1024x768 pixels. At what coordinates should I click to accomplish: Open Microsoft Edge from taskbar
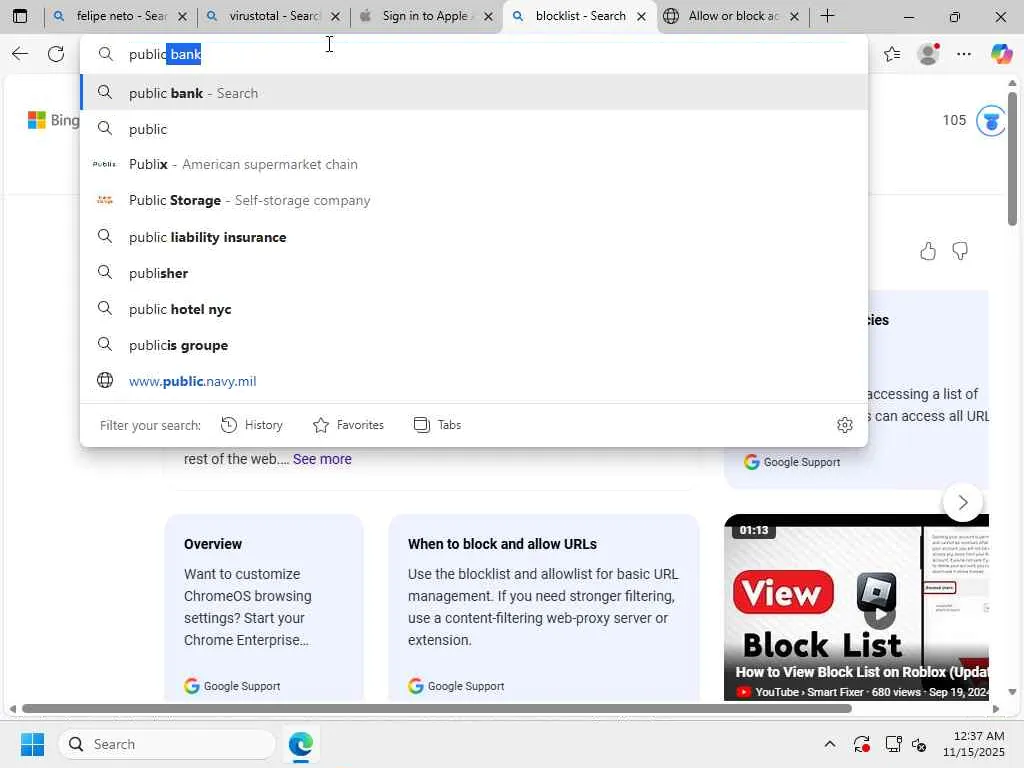click(300, 744)
